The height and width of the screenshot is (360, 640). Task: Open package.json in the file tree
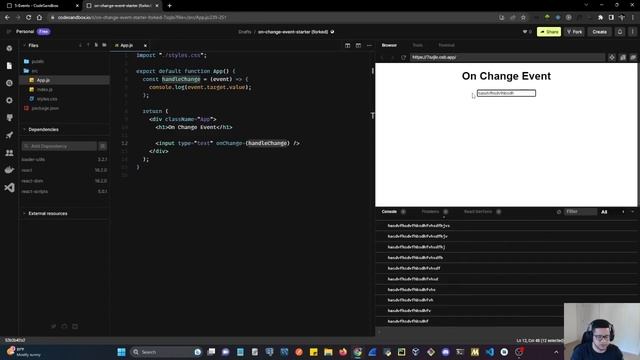tap(45, 108)
